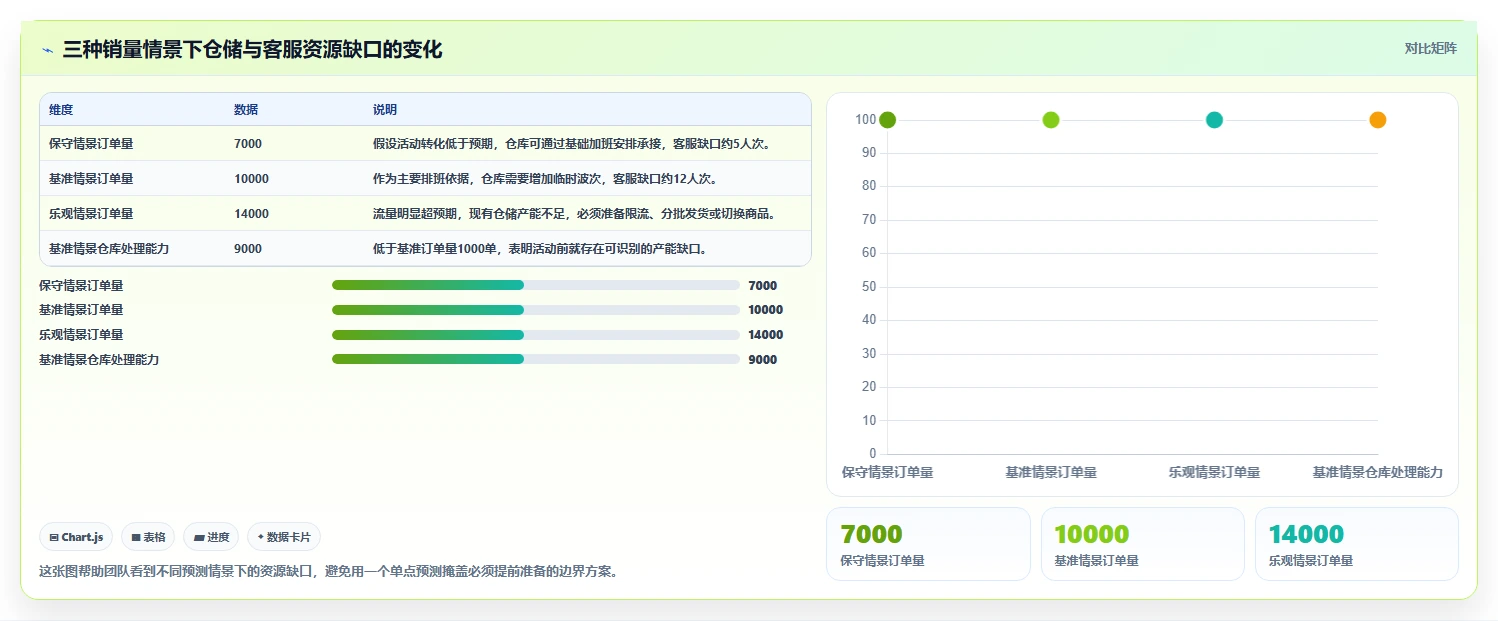Viewport: 1498px width, 621px height.
Task: Click the 基准情景仓库处理能力 x-axis label
Action: (x=1378, y=472)
